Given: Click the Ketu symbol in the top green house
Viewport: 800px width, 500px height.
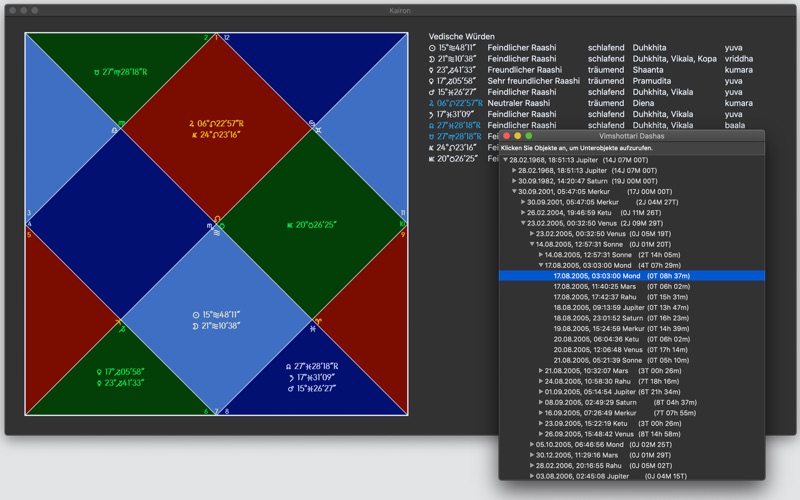Looking at the screenshot, I should (96, 72).
